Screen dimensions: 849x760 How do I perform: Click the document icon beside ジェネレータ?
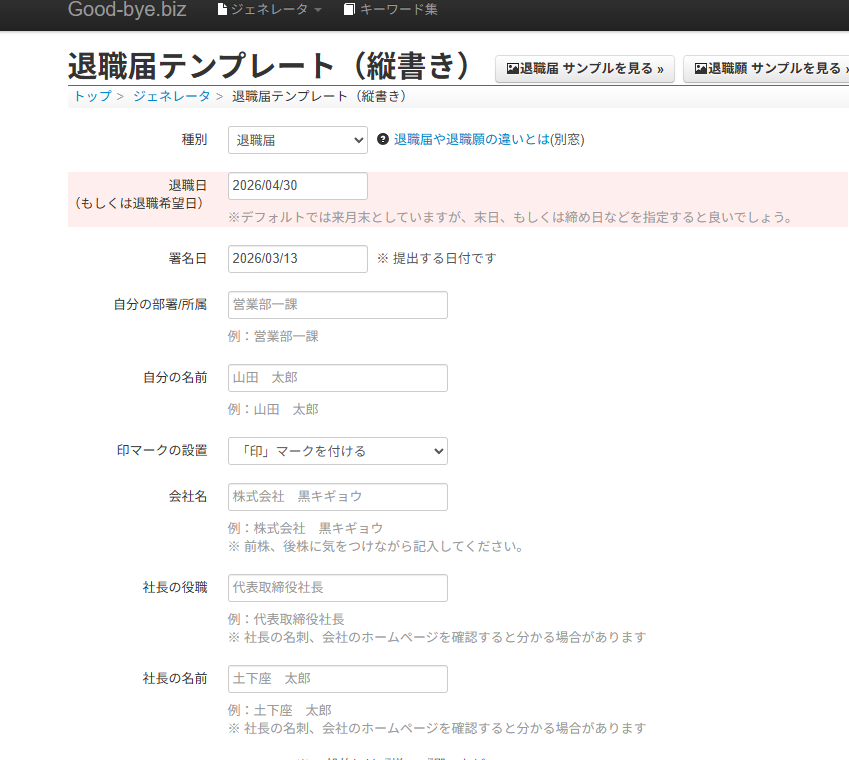tap(223, 10)
